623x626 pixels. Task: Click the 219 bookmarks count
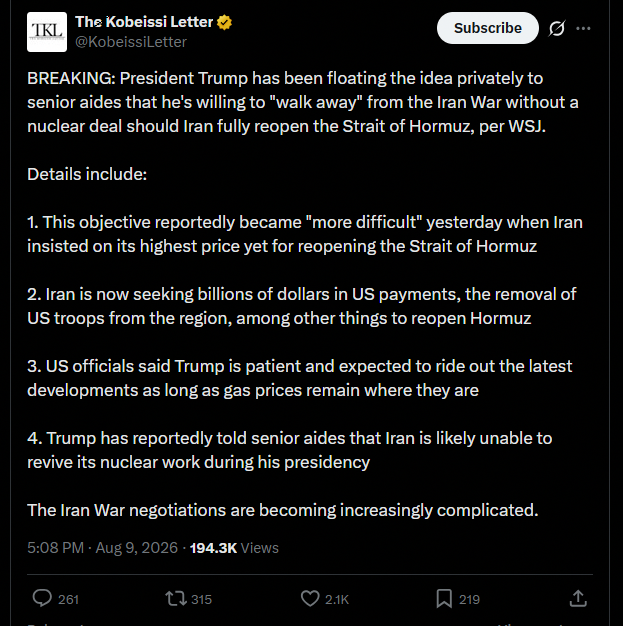coord(469,599)
